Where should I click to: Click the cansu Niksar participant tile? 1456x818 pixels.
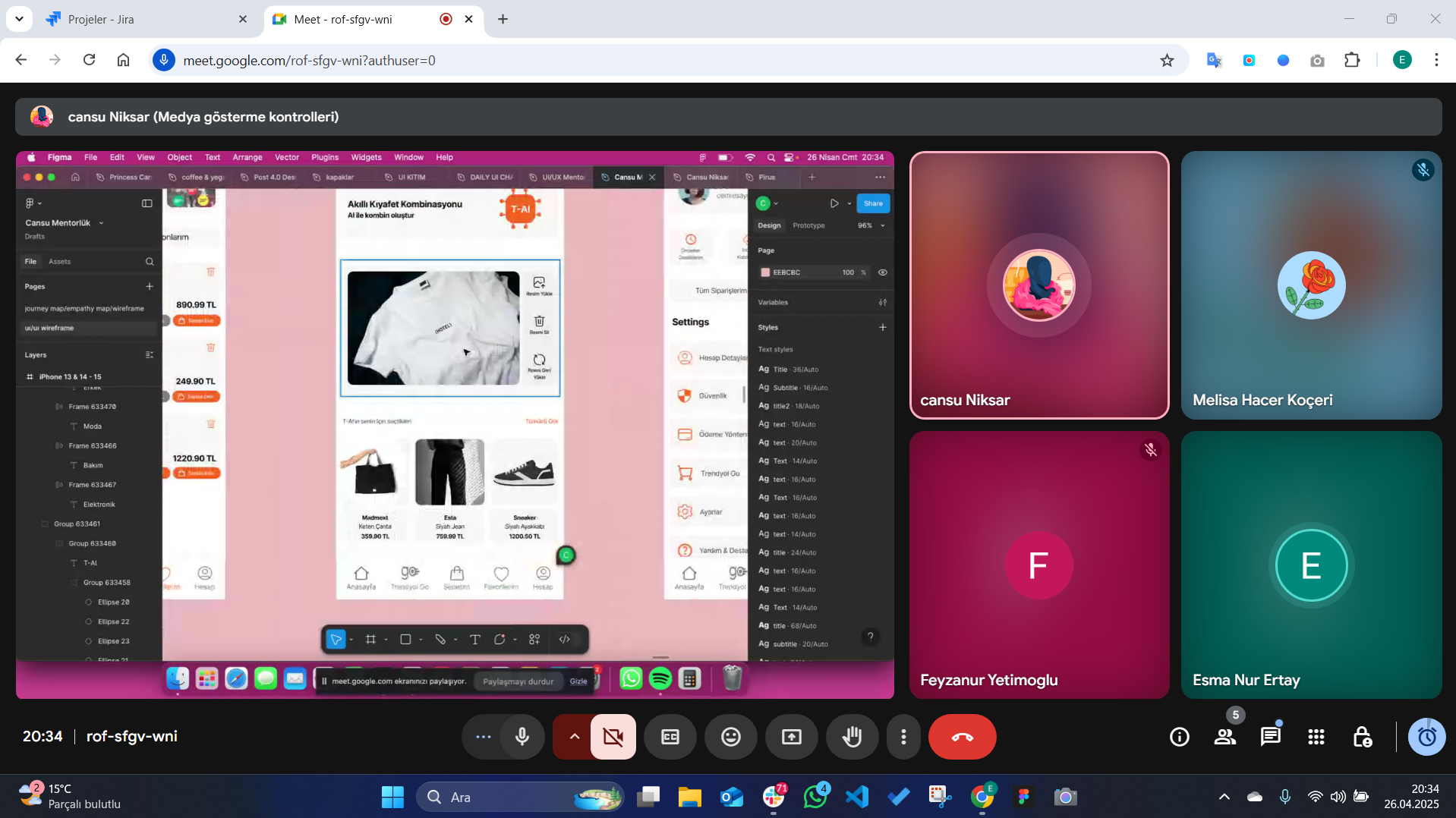tap(1038, 285)
